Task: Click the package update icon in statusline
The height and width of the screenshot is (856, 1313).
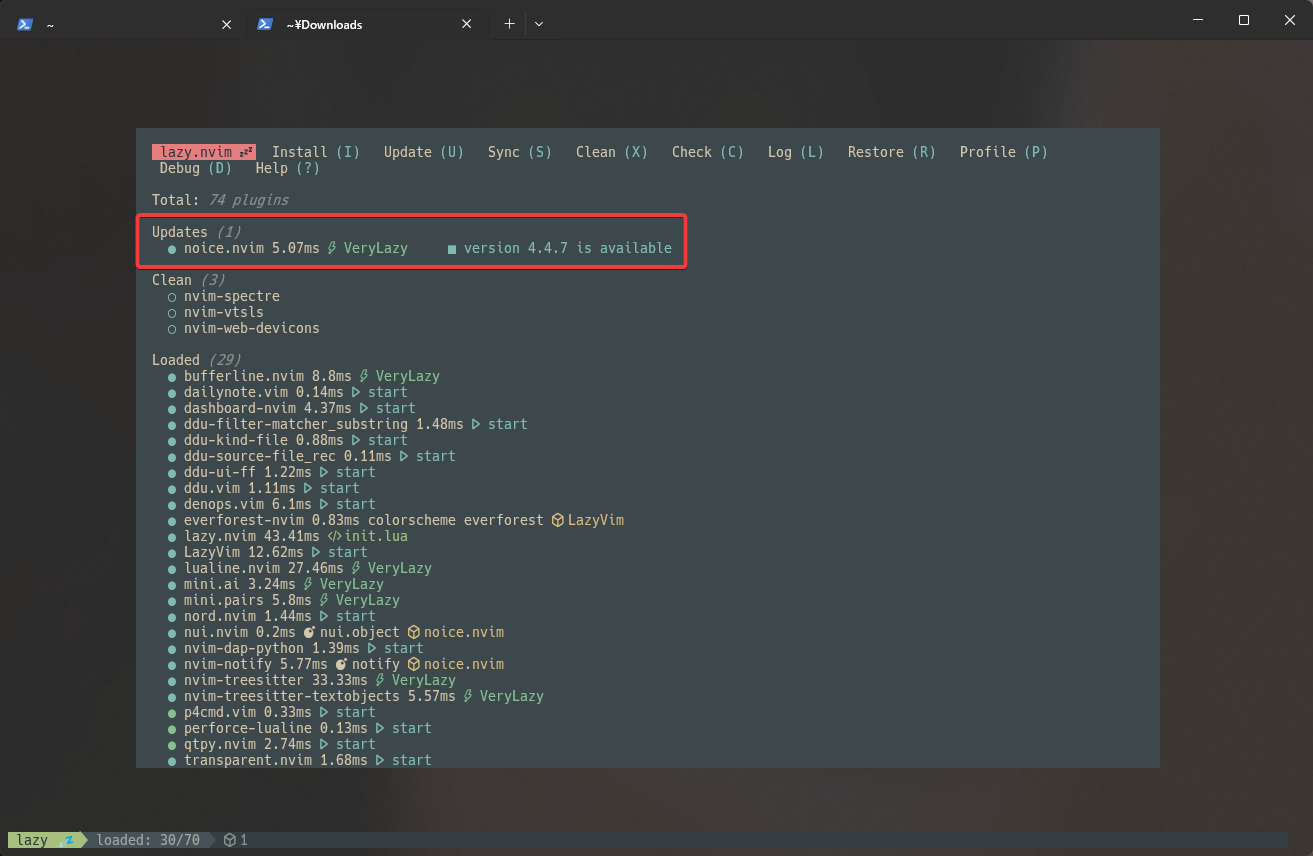Action: [x=230, y=840]
